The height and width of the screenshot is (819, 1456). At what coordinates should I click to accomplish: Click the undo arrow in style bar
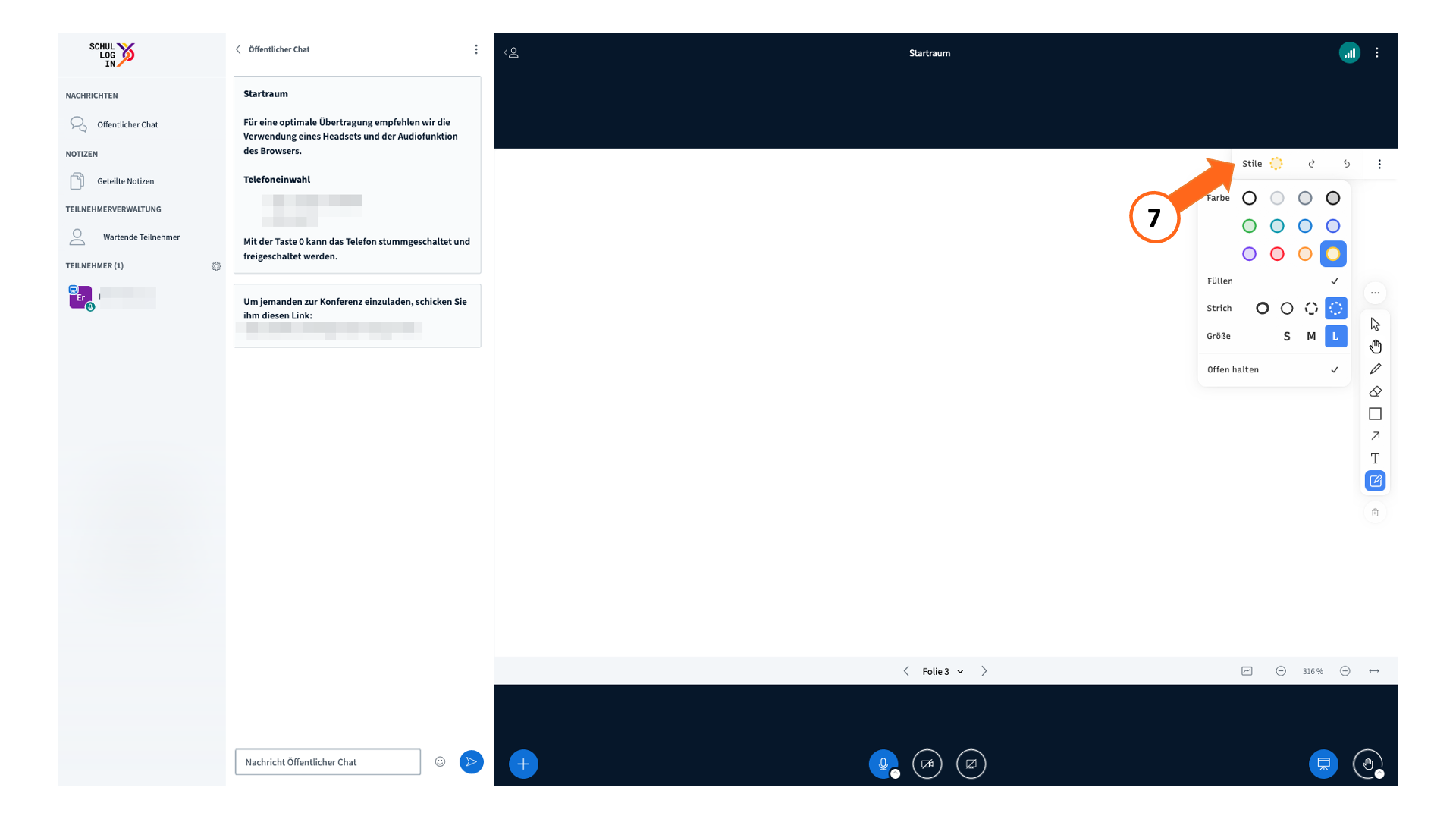(x=1346, y=164)
